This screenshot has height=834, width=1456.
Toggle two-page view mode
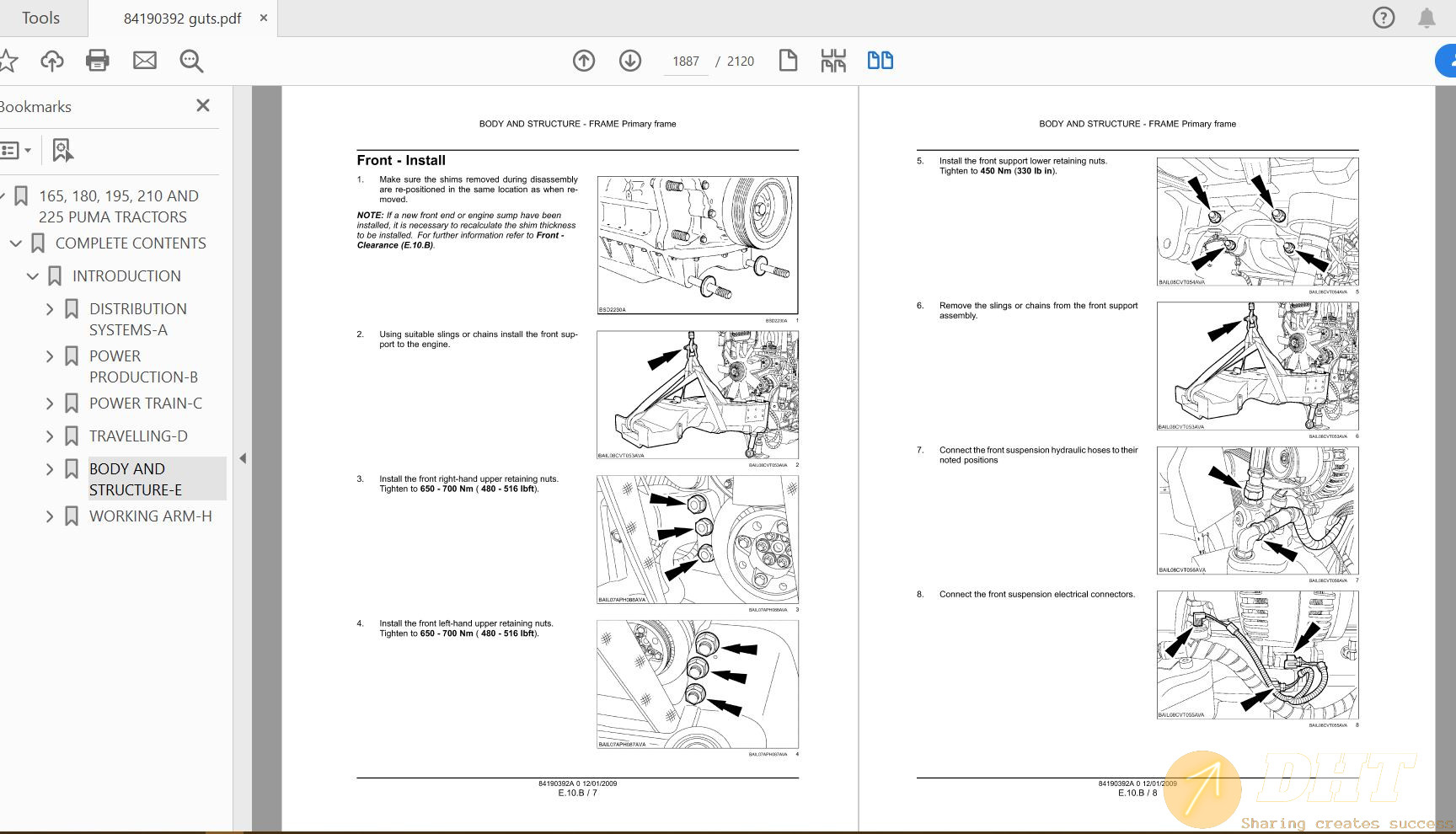[x=880, y=61]
